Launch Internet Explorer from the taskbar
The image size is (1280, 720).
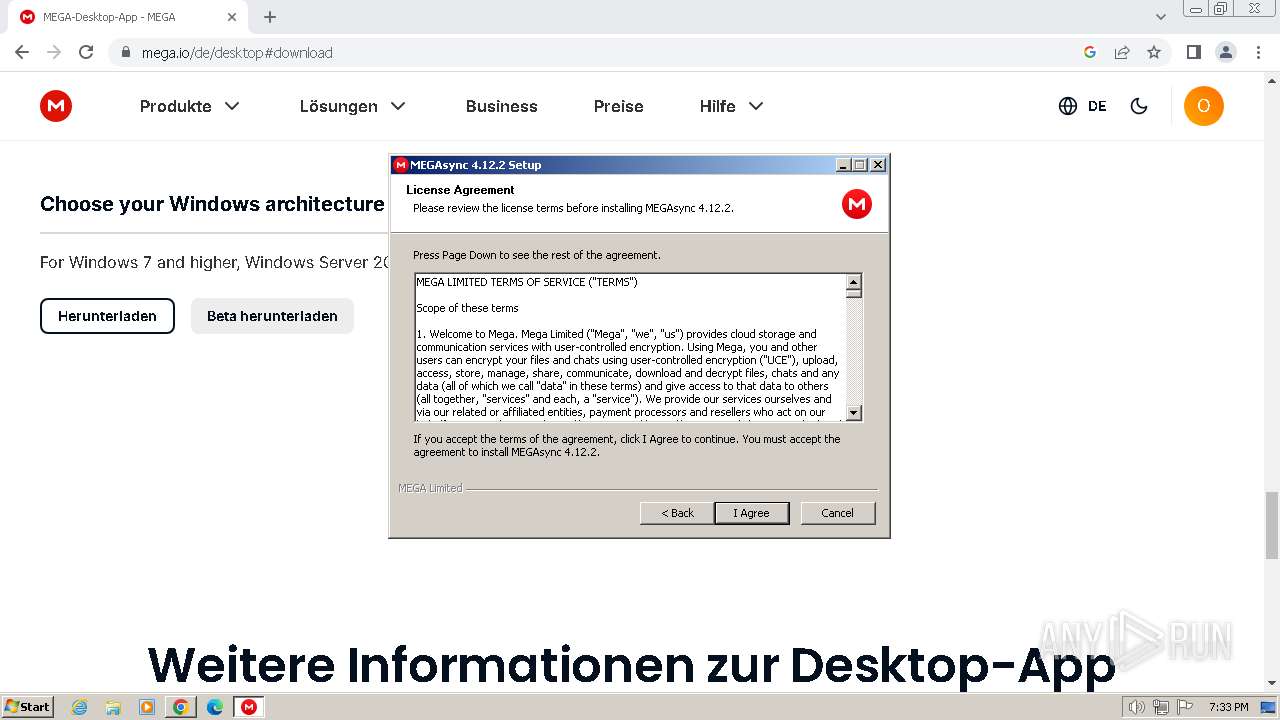pyautogui.click(x=80, y=707)
